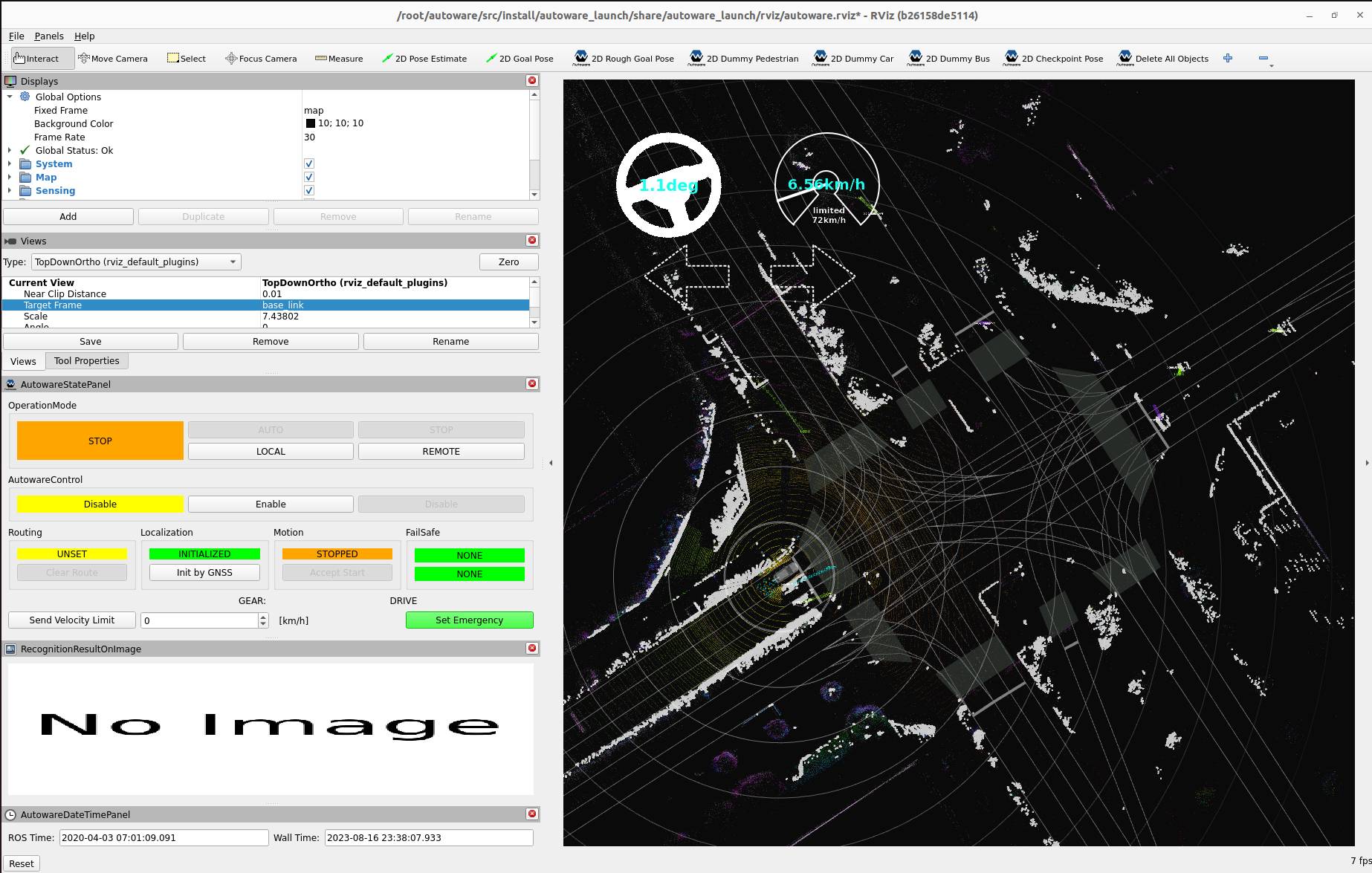Expand the Global Status tree node
The height and width of the screenshot is (873, 1372).
point(10,150)
